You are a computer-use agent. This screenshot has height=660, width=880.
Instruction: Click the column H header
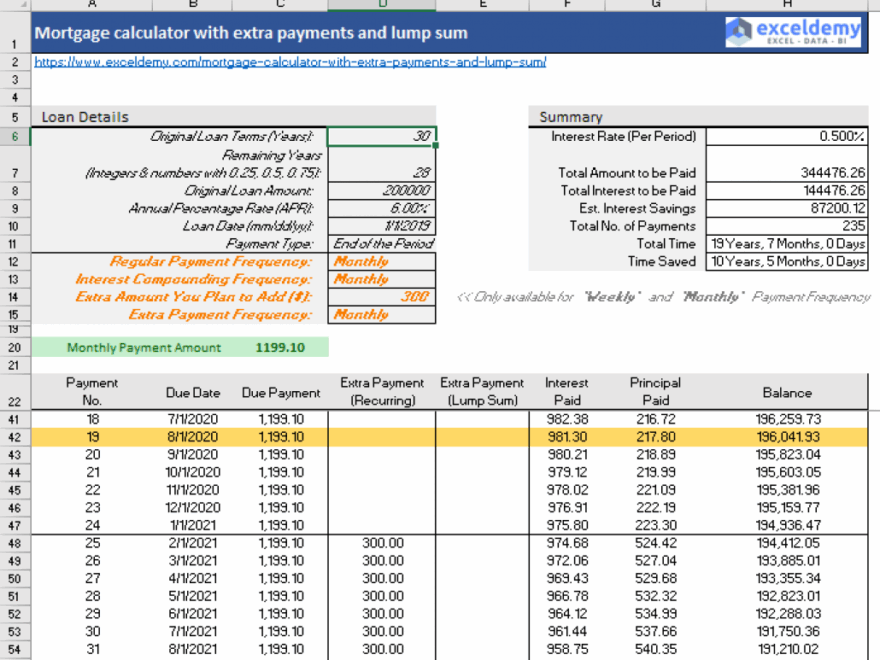787,4
